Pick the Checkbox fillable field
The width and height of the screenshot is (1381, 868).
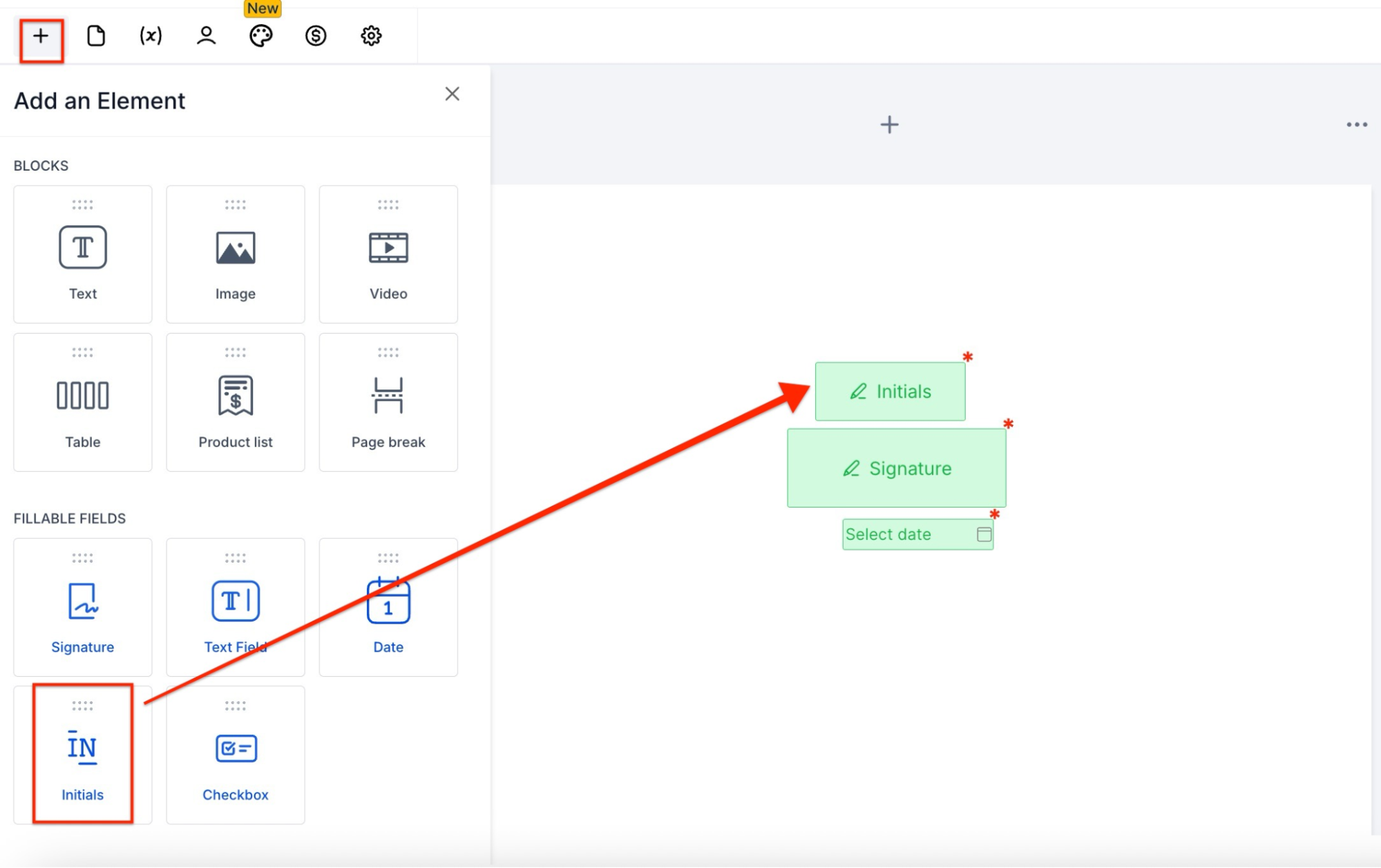[x=236, y=755]
